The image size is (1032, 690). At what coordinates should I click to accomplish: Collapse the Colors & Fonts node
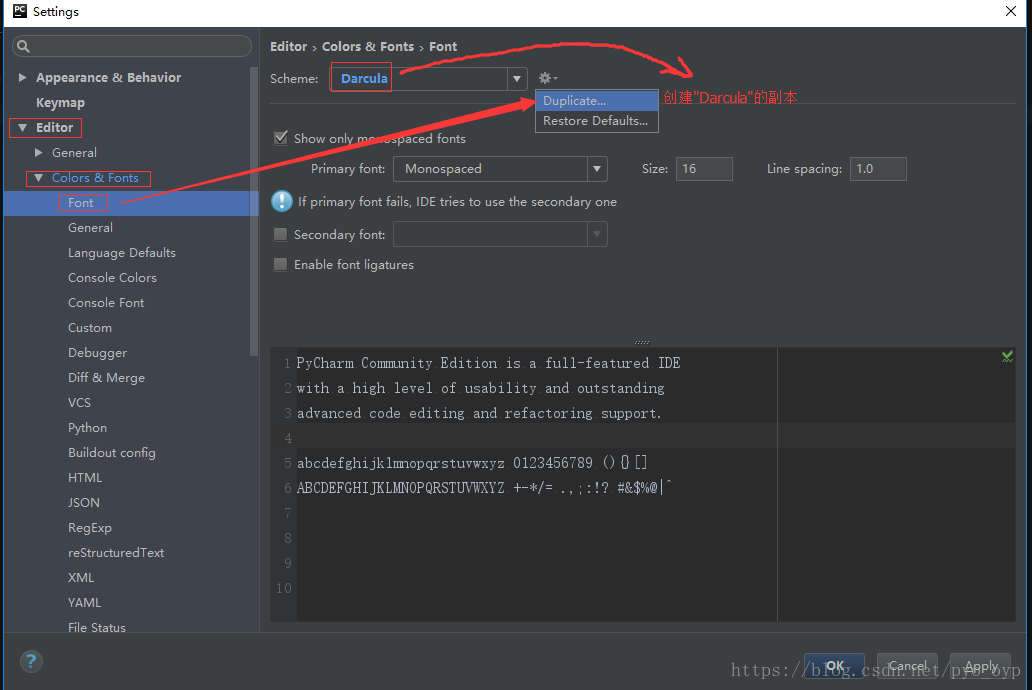[39, 178]
